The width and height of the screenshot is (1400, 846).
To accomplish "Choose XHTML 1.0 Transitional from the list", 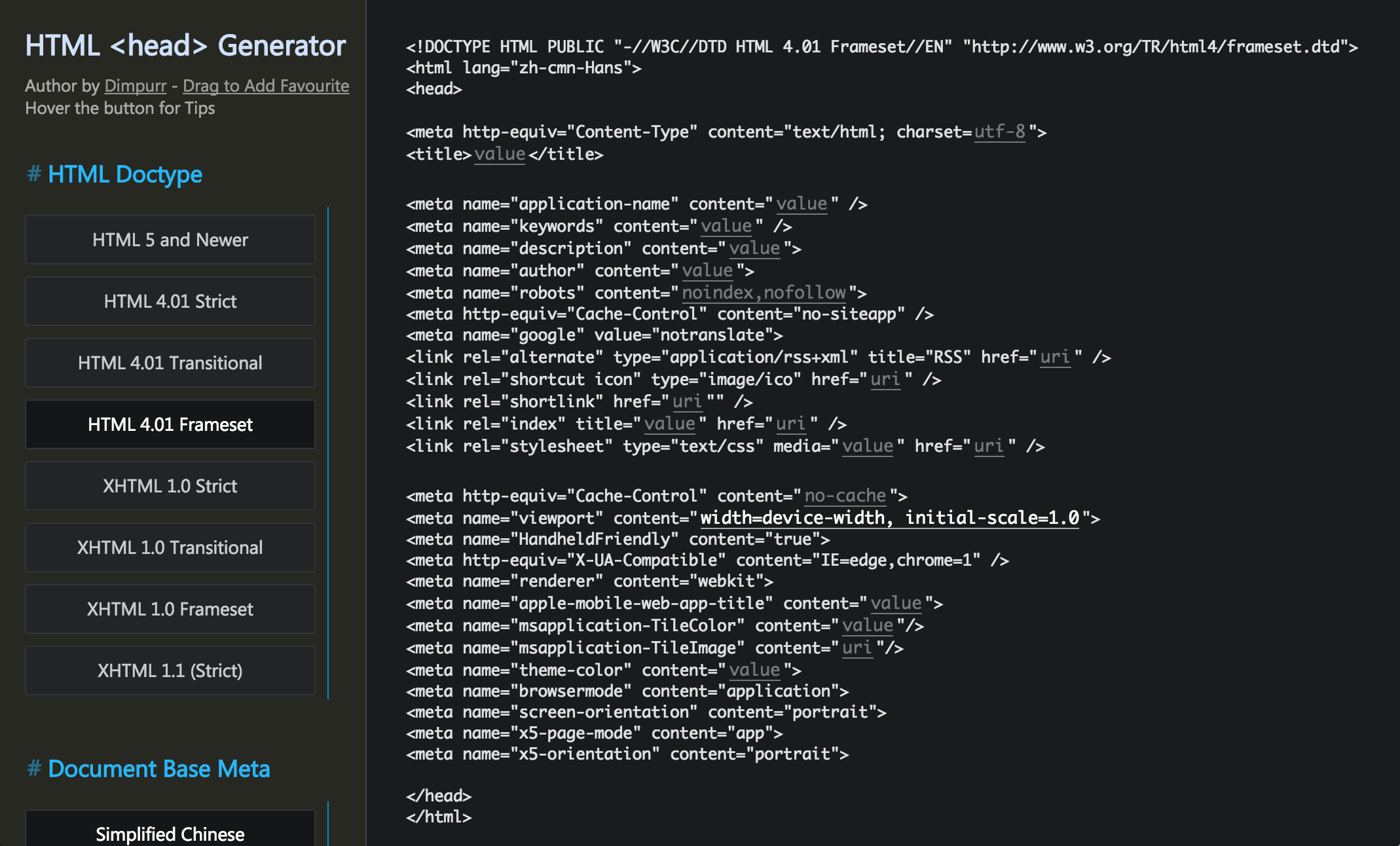I will (x=170, y=547).
